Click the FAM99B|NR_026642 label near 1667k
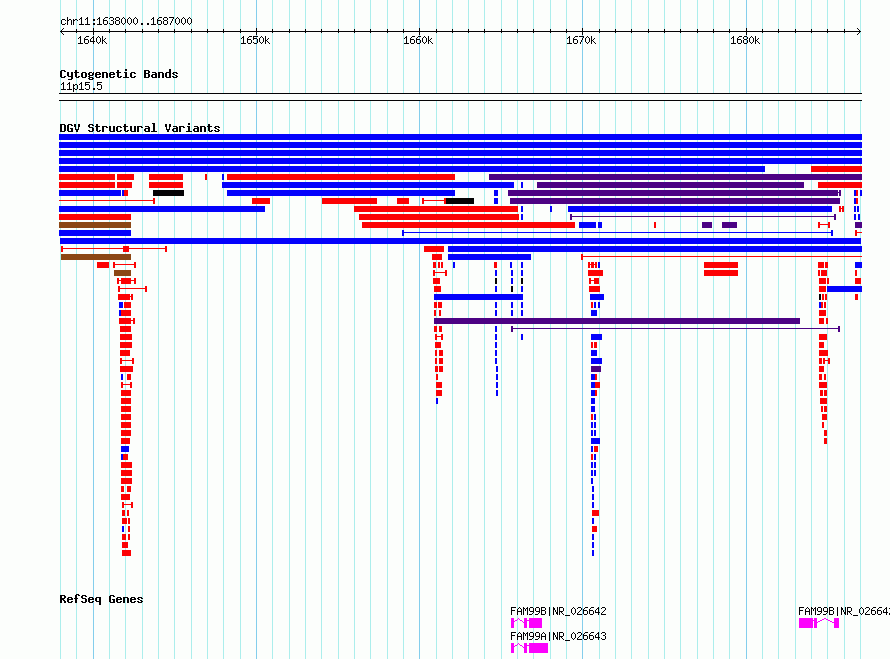890x659 pixels. tap(558, 611)
